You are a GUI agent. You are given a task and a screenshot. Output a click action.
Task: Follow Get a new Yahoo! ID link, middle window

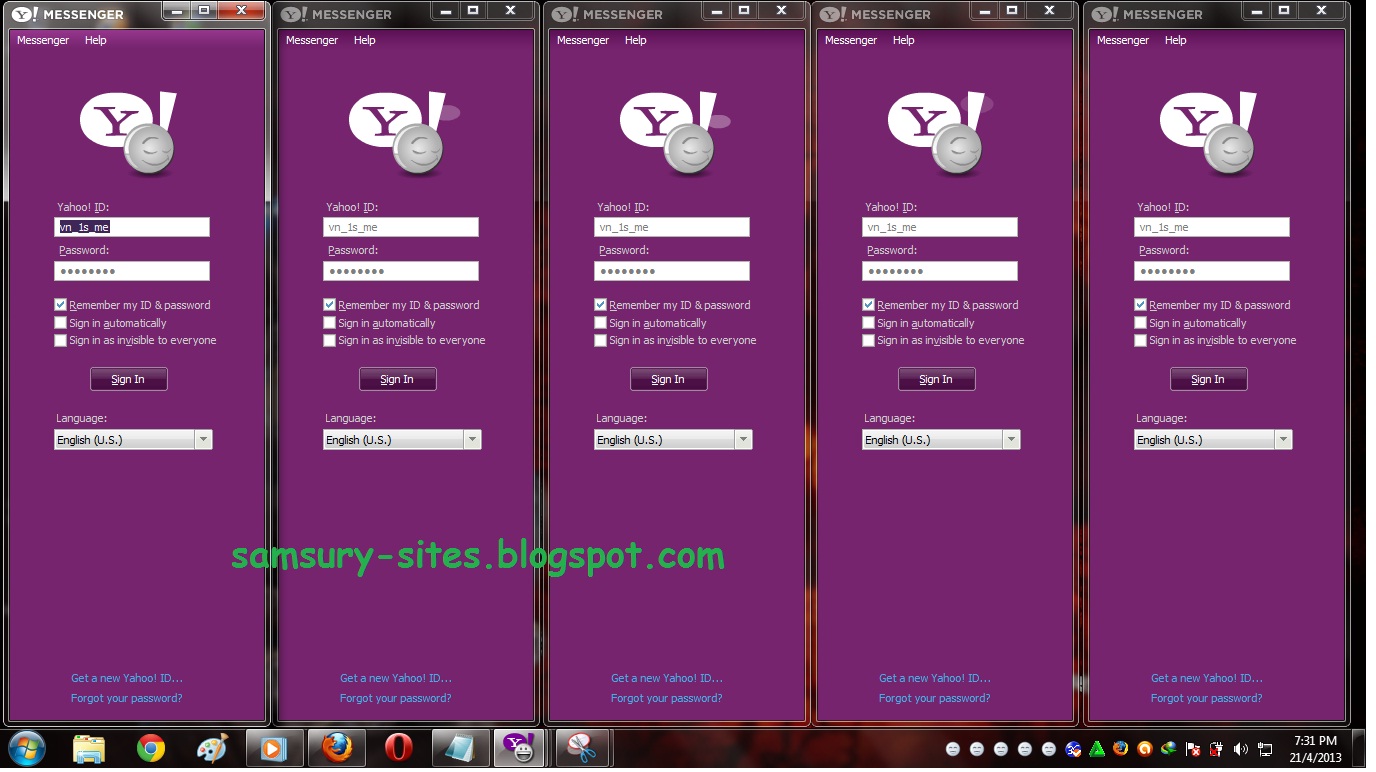[667, 678]
